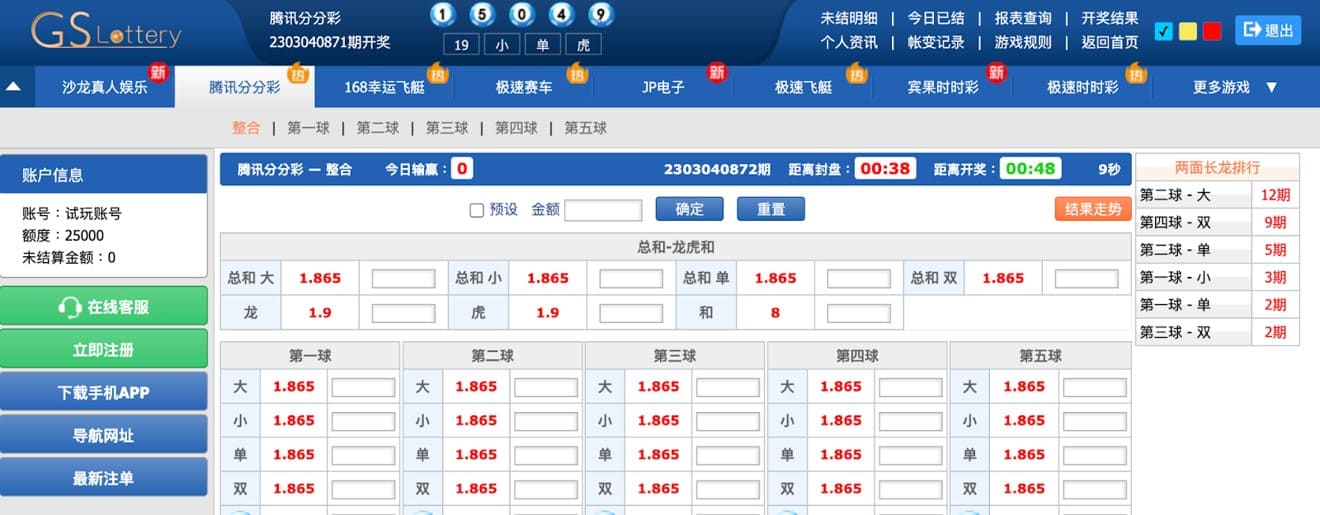
Task: Switch to the 极速时时彩 tab
Action: tap(1082, 87)
